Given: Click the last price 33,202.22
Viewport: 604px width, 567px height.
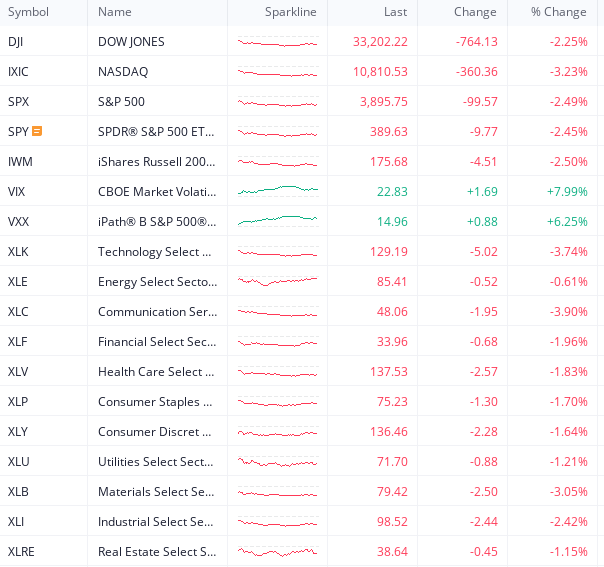Looking at the screenshot, I should 380,42.
